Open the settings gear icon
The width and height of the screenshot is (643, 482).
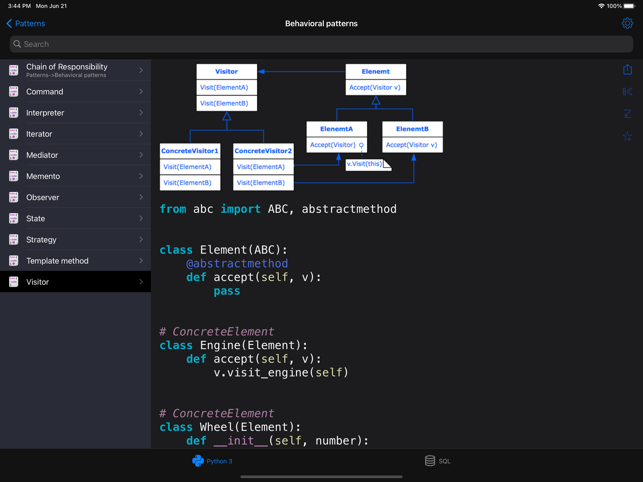click(x=627, y=23)
